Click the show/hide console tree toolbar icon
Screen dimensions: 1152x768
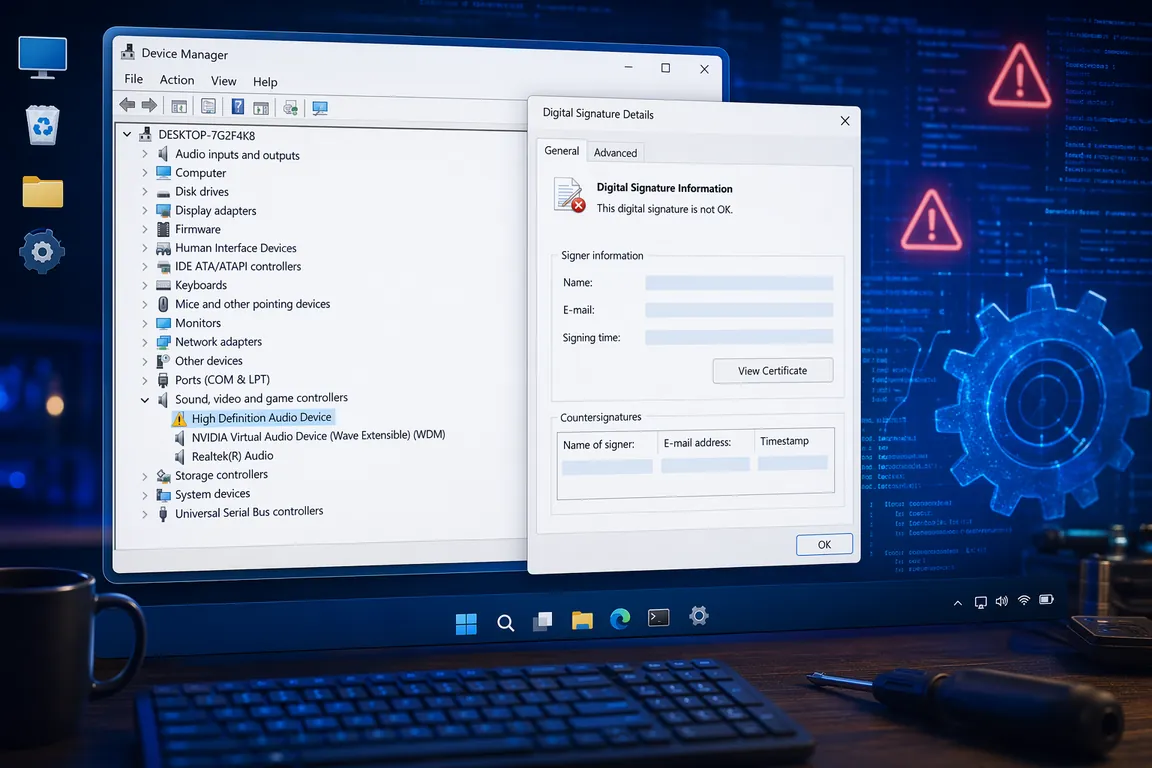pos(179,106)
